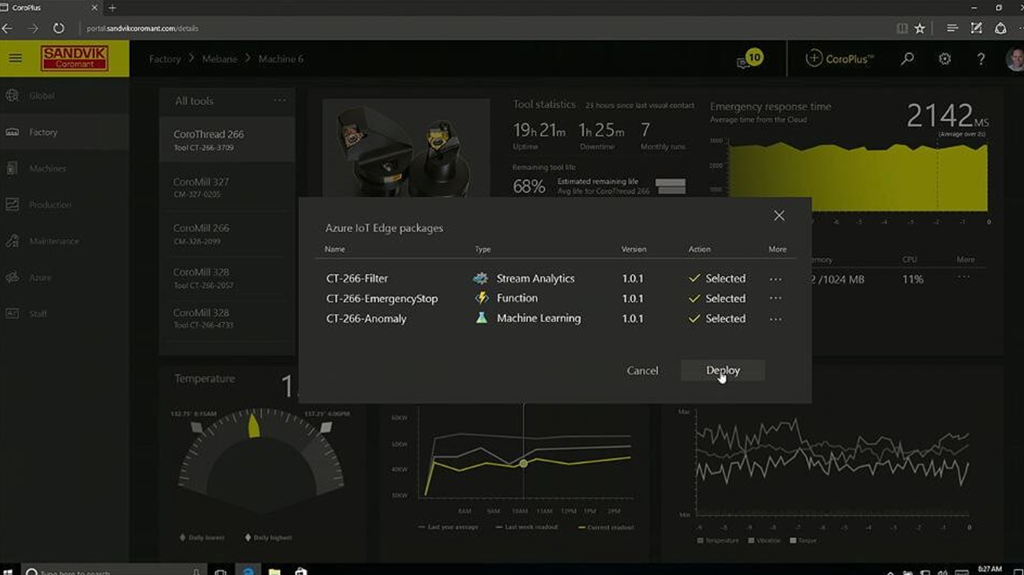Screen dimensions: 1024x575
Task: Add page to favorites star icon
Action: pyautogui.click(x=920, y=28)
